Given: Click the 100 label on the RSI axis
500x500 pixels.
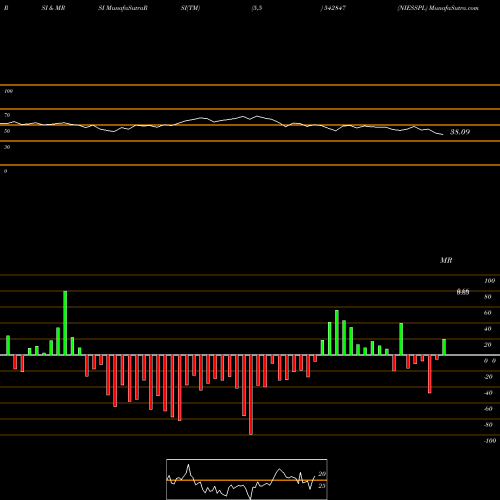Looking at the screenshot, I should (8, 91).
